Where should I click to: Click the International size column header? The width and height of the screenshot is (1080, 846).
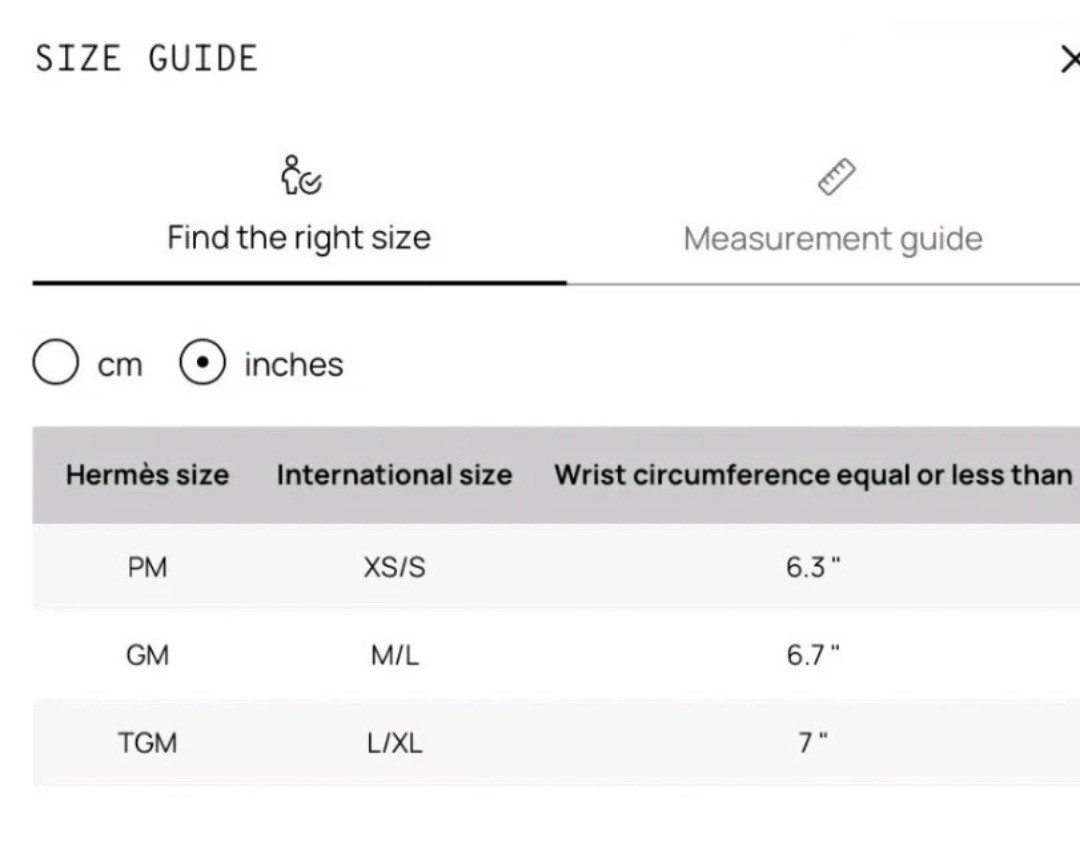click(x=394, y=475)
